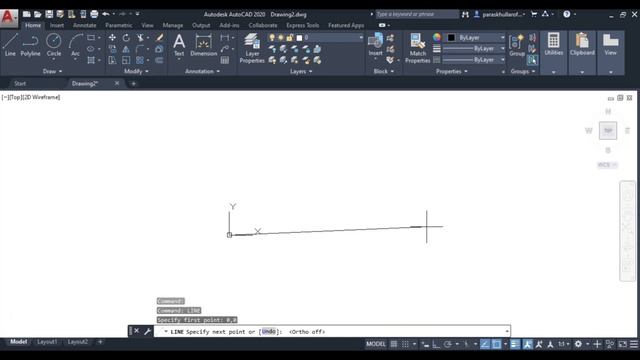640x360 pixels.
Task: Switch to the Start file tab
Action: coord(20,84)
